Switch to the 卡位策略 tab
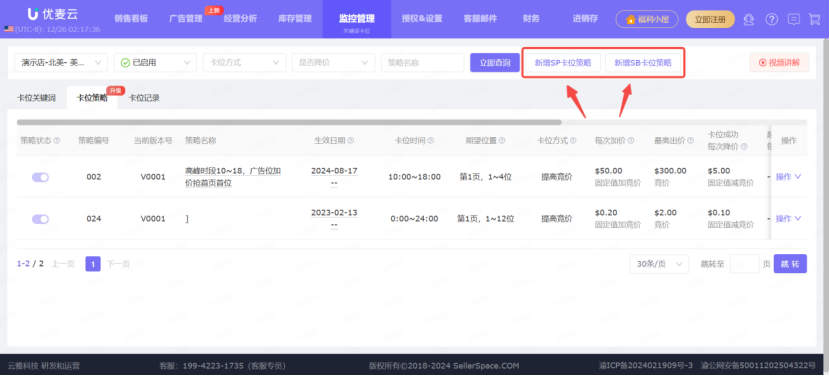 92,98
